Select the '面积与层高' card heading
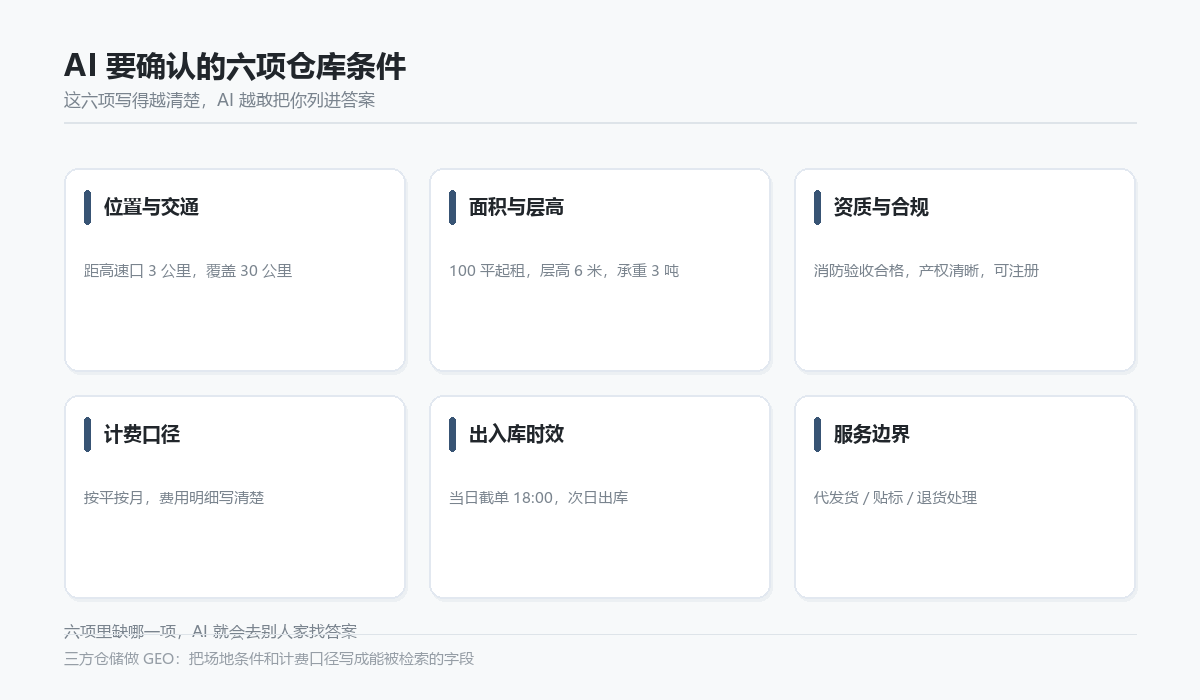Screen dimensions: 1200x700 pyautogui.click(x=516, y=207)
